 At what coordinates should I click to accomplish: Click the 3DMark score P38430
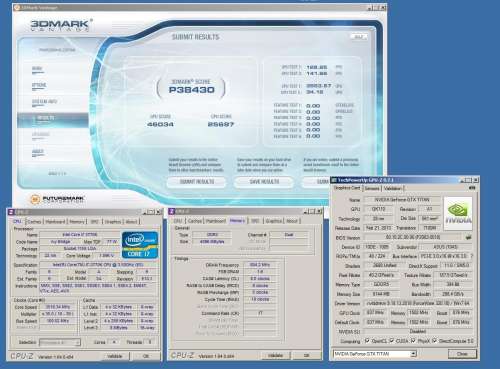coord(192,90)
